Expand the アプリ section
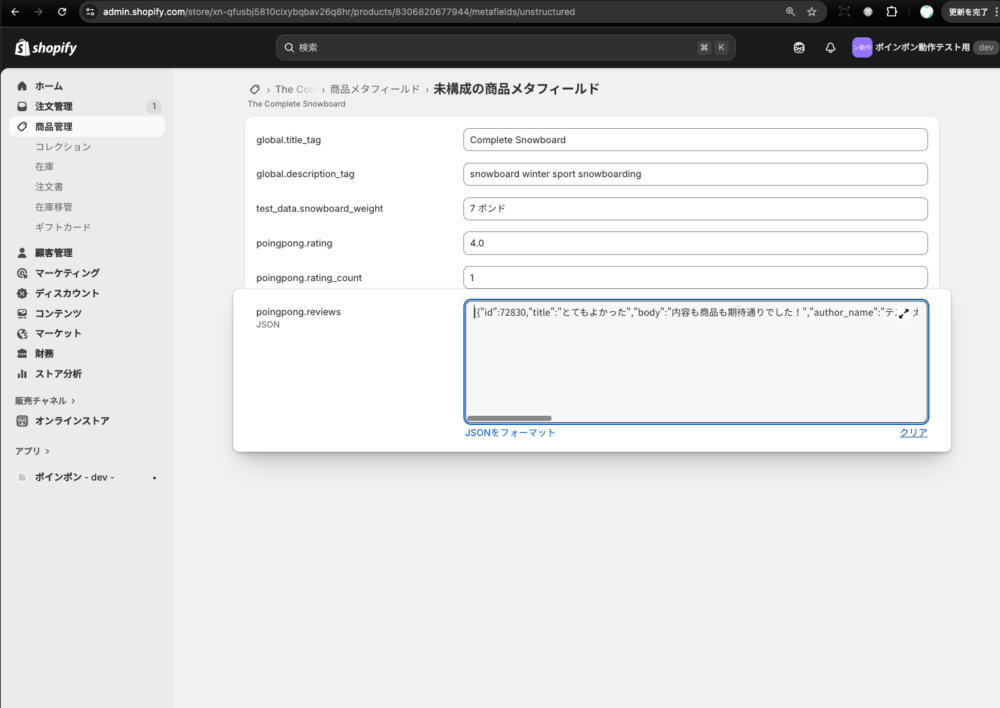The width and height of the screenshot is (1000, 708). click(32, 451)
